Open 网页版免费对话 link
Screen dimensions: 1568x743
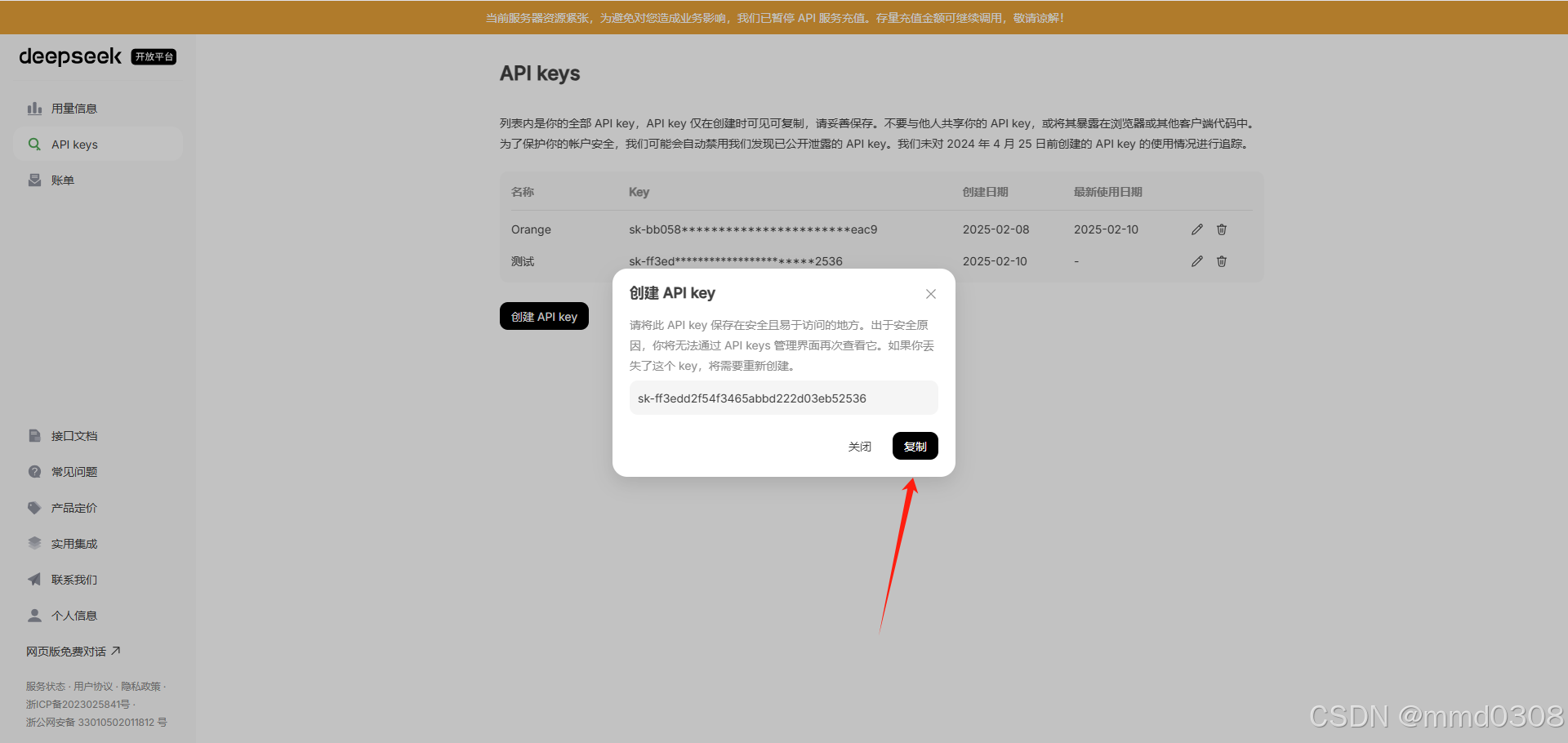pos(66,652)
